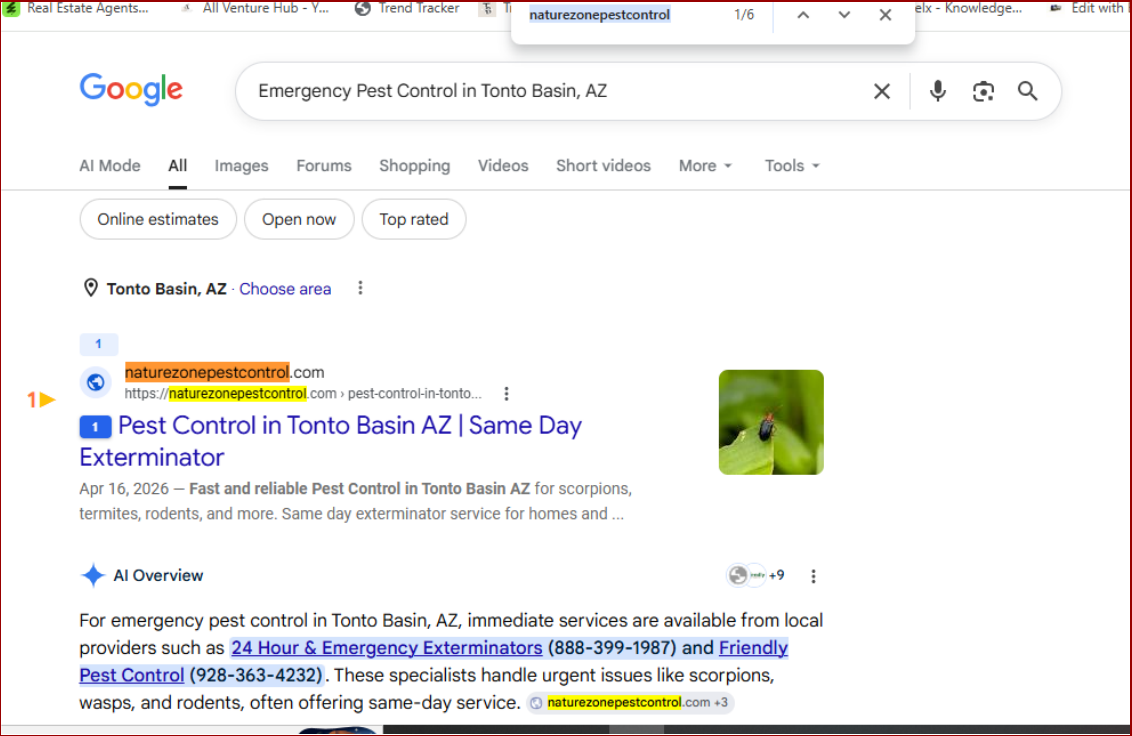
Task: Start voice search with microphone icon
Action: [937, 91]
